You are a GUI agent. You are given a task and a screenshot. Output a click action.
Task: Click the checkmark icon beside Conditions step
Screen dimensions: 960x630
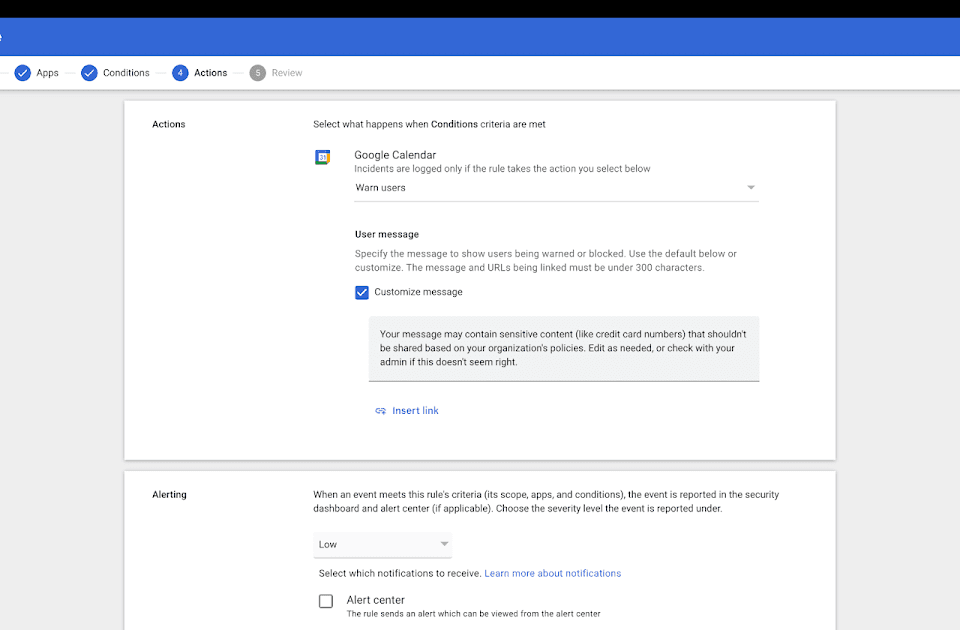click(x=89, y=73)
